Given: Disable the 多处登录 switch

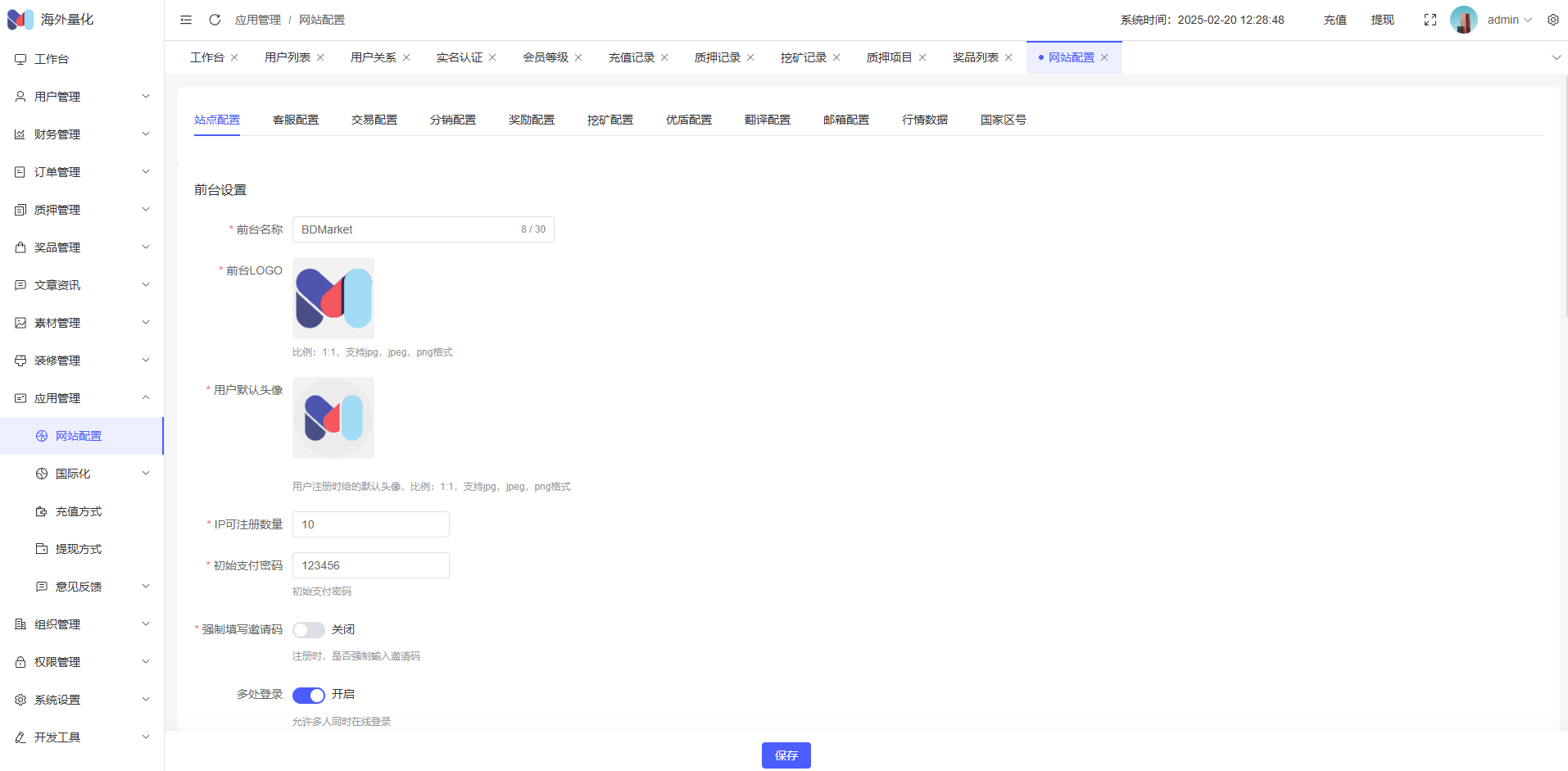Looking at the screenshot, I should [x=309, y=695].
